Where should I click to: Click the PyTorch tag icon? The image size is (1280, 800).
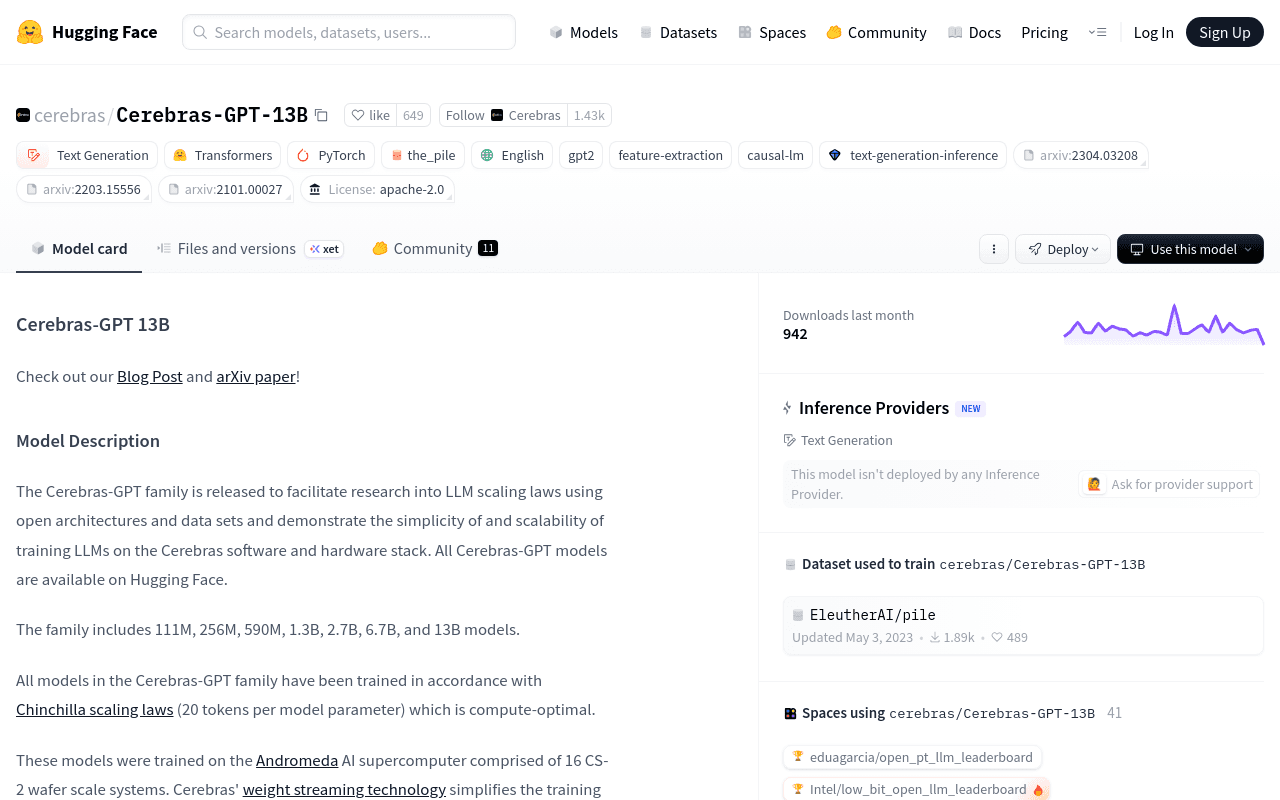coord(303,155)
